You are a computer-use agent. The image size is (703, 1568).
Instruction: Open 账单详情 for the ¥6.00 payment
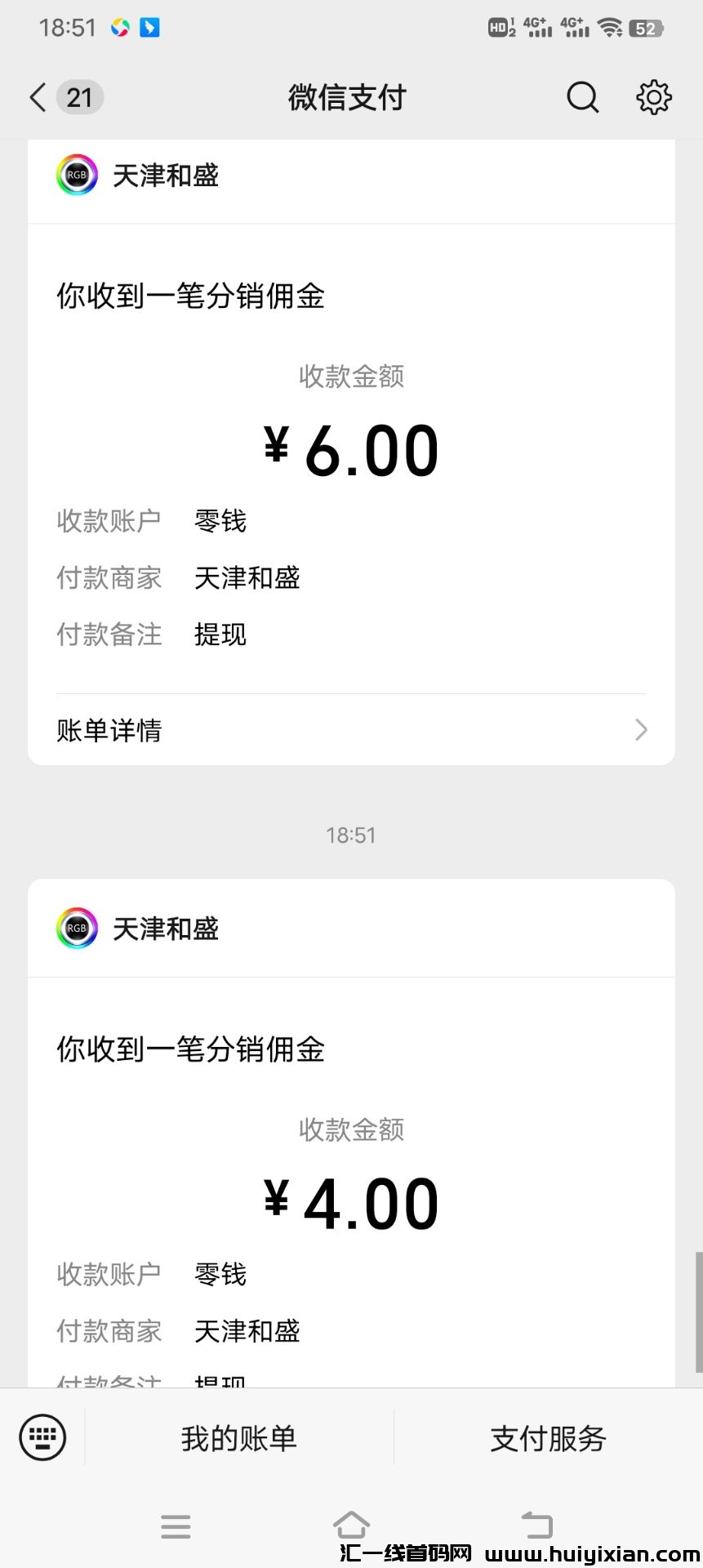pyautogui.click(x=109, y=729)
